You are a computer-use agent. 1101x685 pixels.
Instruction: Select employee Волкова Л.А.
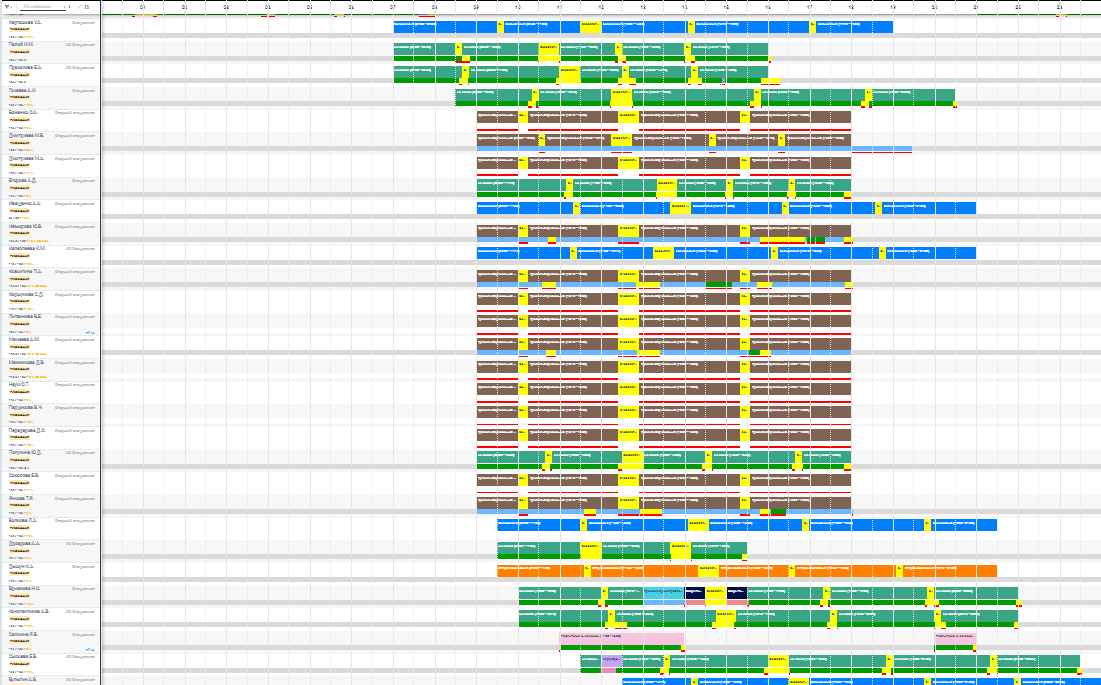[x=22, y=521]
